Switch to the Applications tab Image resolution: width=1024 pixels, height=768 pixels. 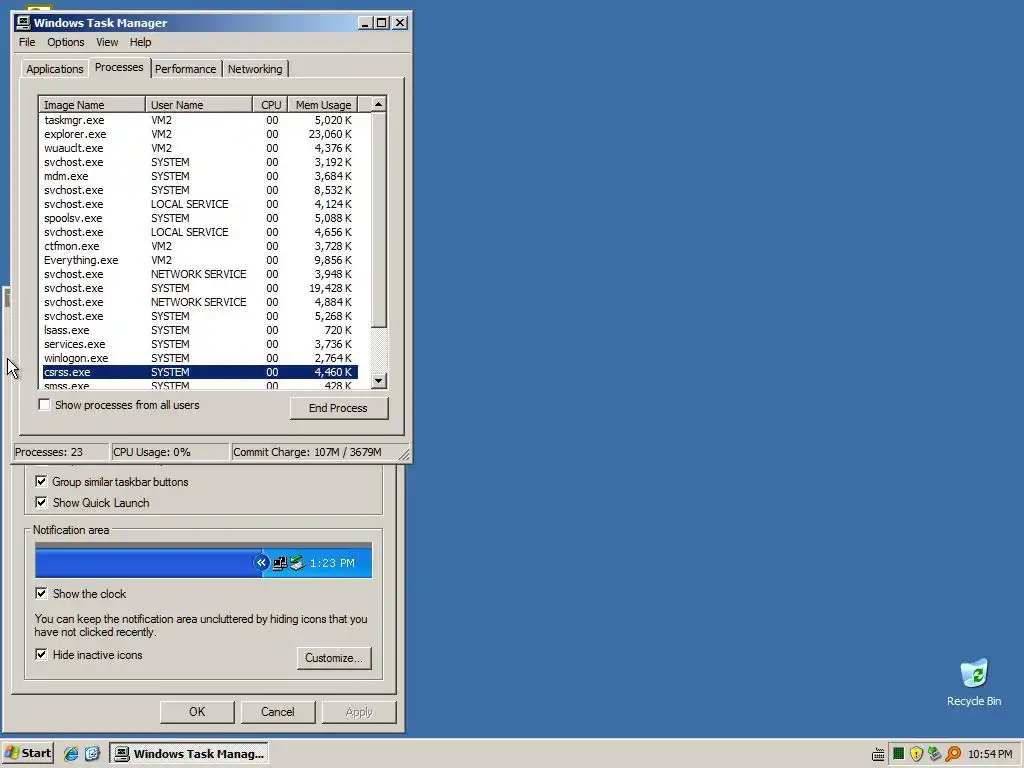54,69
